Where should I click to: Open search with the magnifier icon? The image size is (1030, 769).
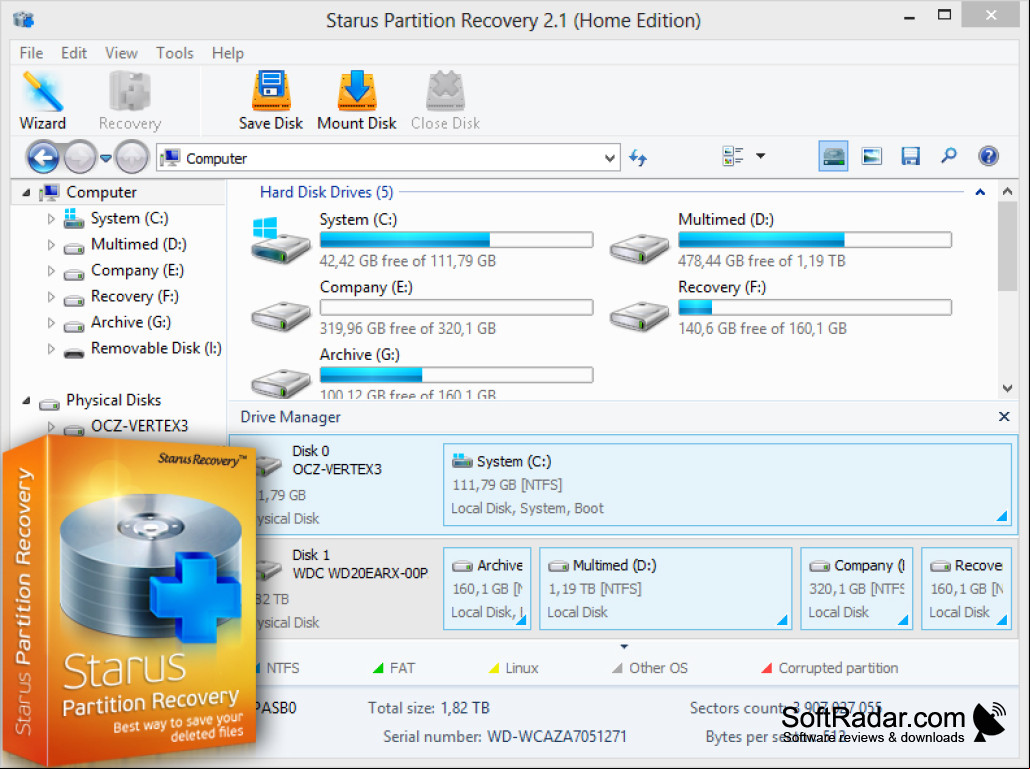pyautogui.click(x=949, y=156)
